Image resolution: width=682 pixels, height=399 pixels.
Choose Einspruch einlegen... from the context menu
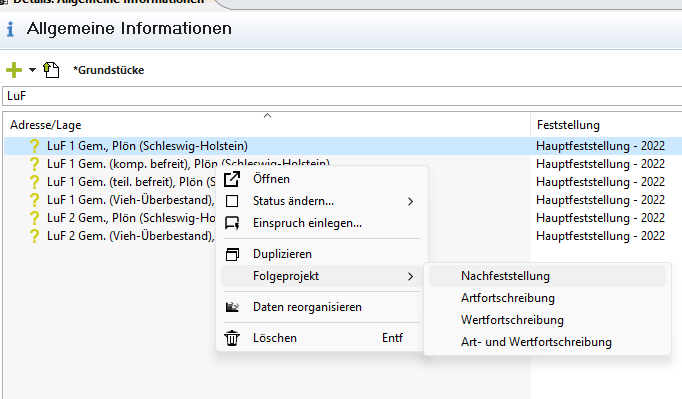pyautogui.click(x=322, y=223)
